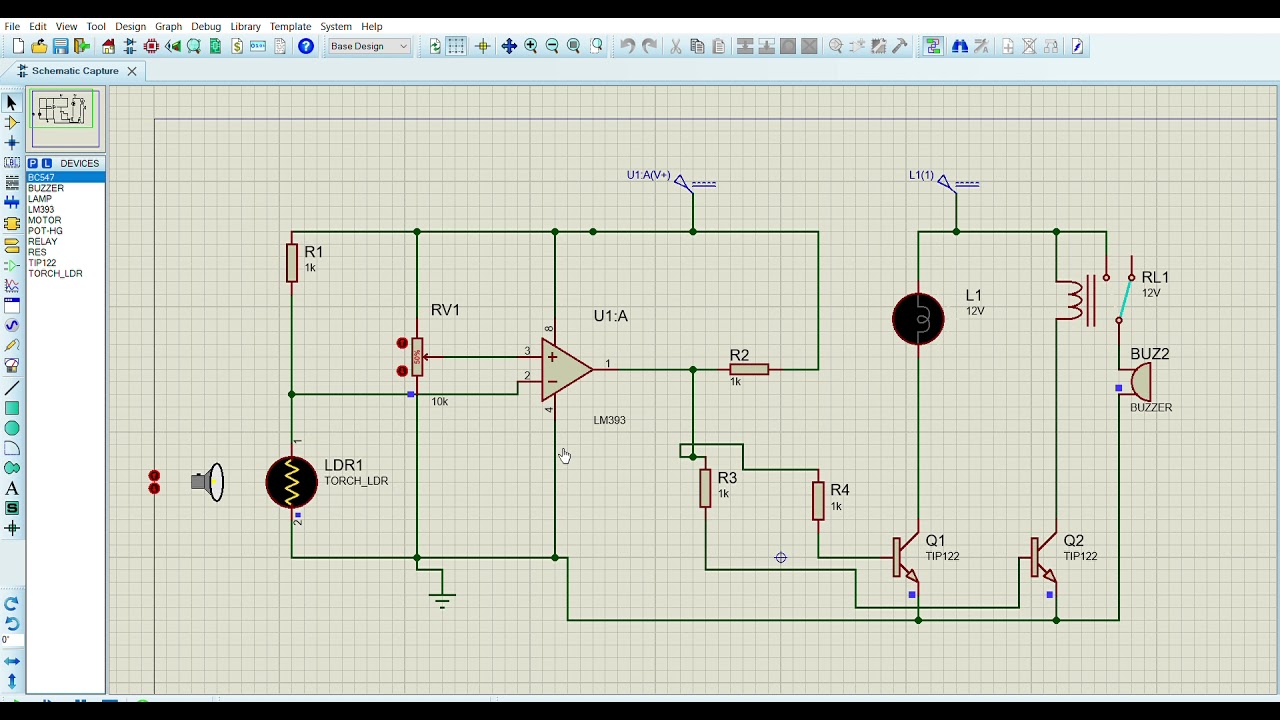Select the Component Mode tool

pos(12,123)
